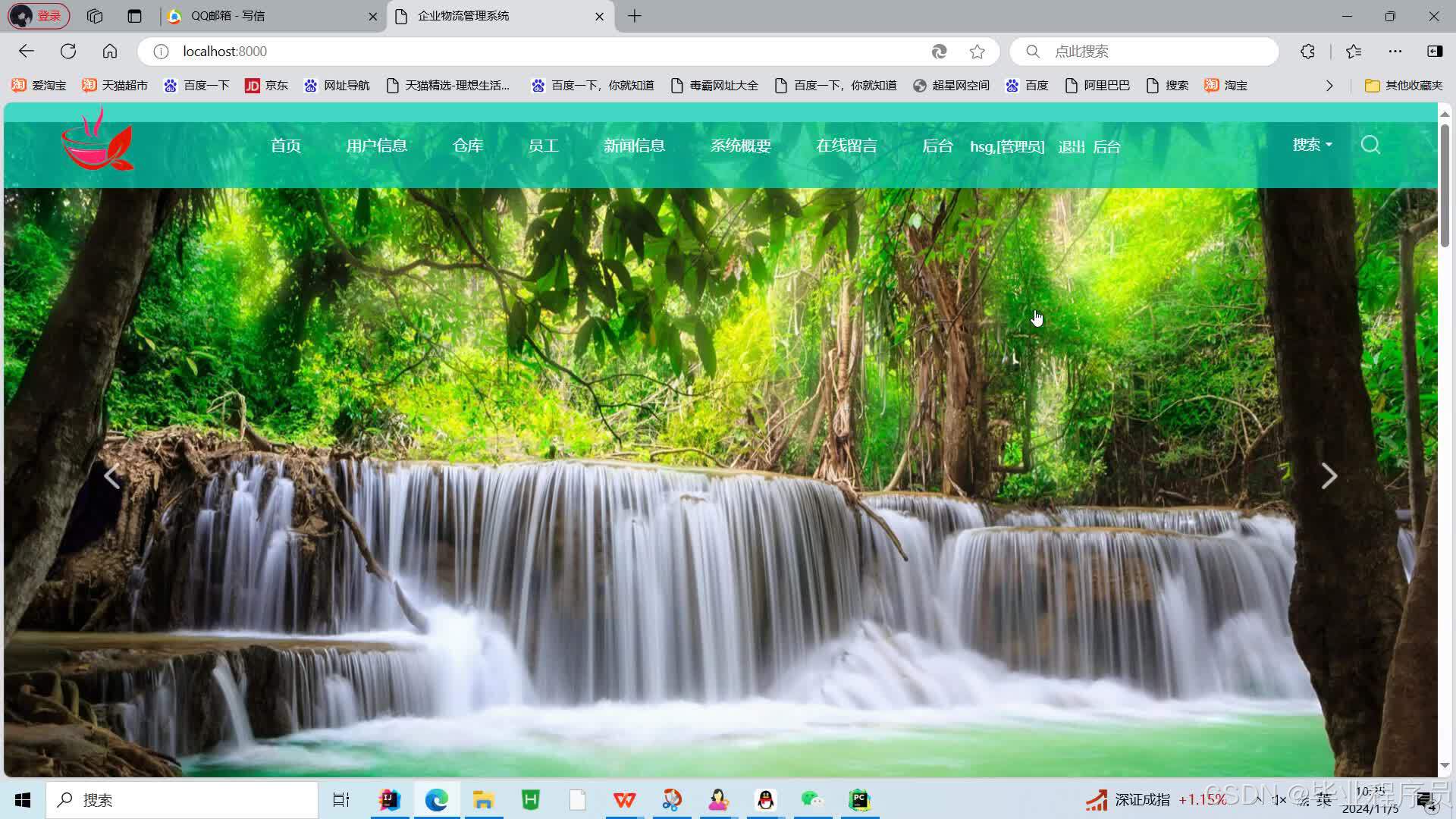This screenshot has width=1456, height=819.
Task: Expand hidden bookmarks with the chevron arrow
Action: tap(1329, 86)
